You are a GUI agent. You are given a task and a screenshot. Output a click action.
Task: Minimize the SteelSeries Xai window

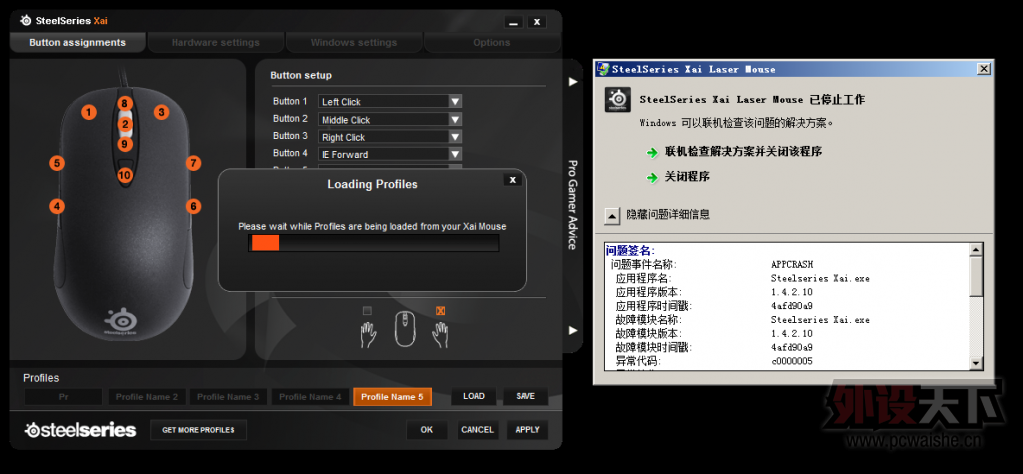514,22
